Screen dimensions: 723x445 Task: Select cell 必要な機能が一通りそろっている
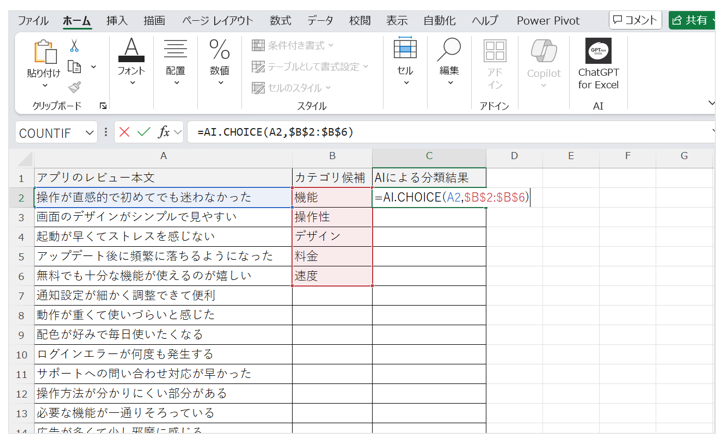pos(163,413)
